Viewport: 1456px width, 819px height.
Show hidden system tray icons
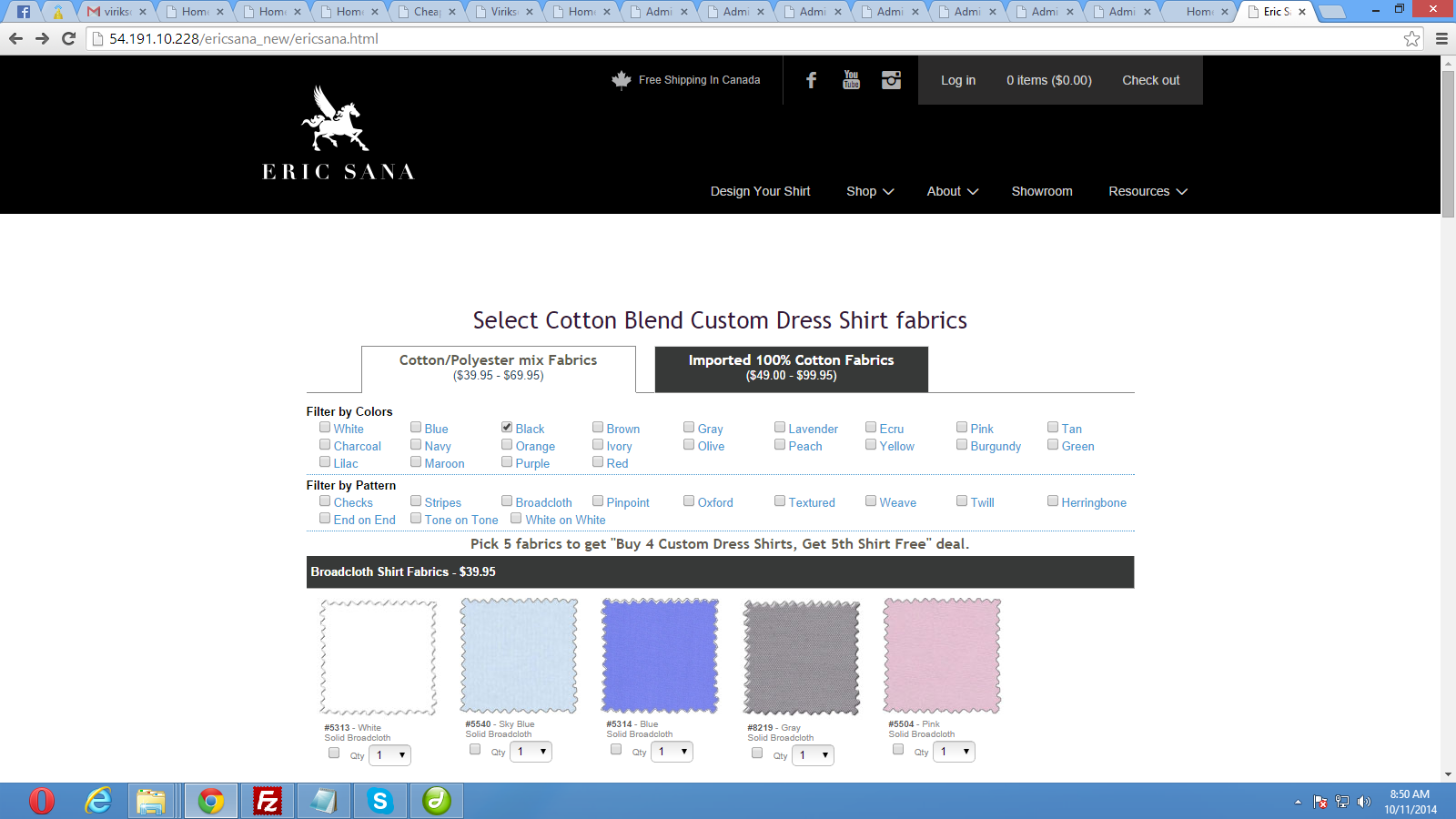(x=1298, y=802)
